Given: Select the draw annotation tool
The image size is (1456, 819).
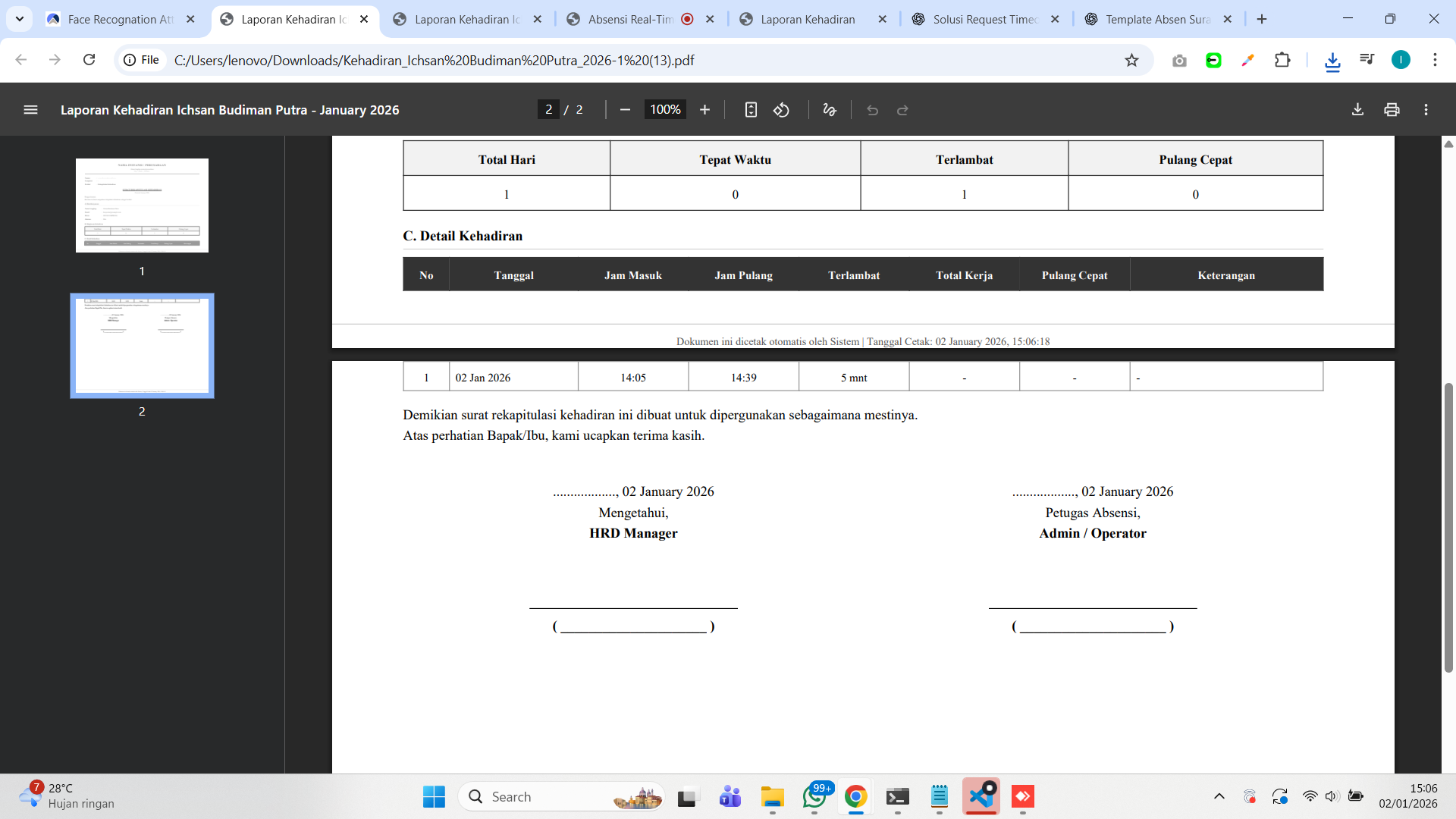Looking at the screenshot, I should pos(830,110).
